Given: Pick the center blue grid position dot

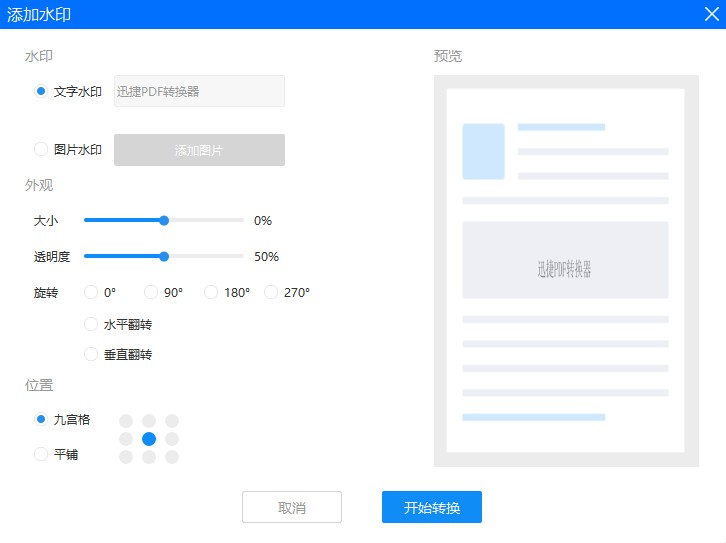Looking at the screenshot, I should point(149,439).
